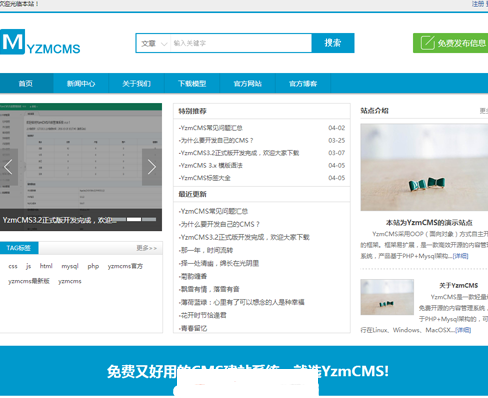Select the yzmcms最新版 tag
Image resolution: width=488 pixels, height=398 pixels.
(29, 281)
